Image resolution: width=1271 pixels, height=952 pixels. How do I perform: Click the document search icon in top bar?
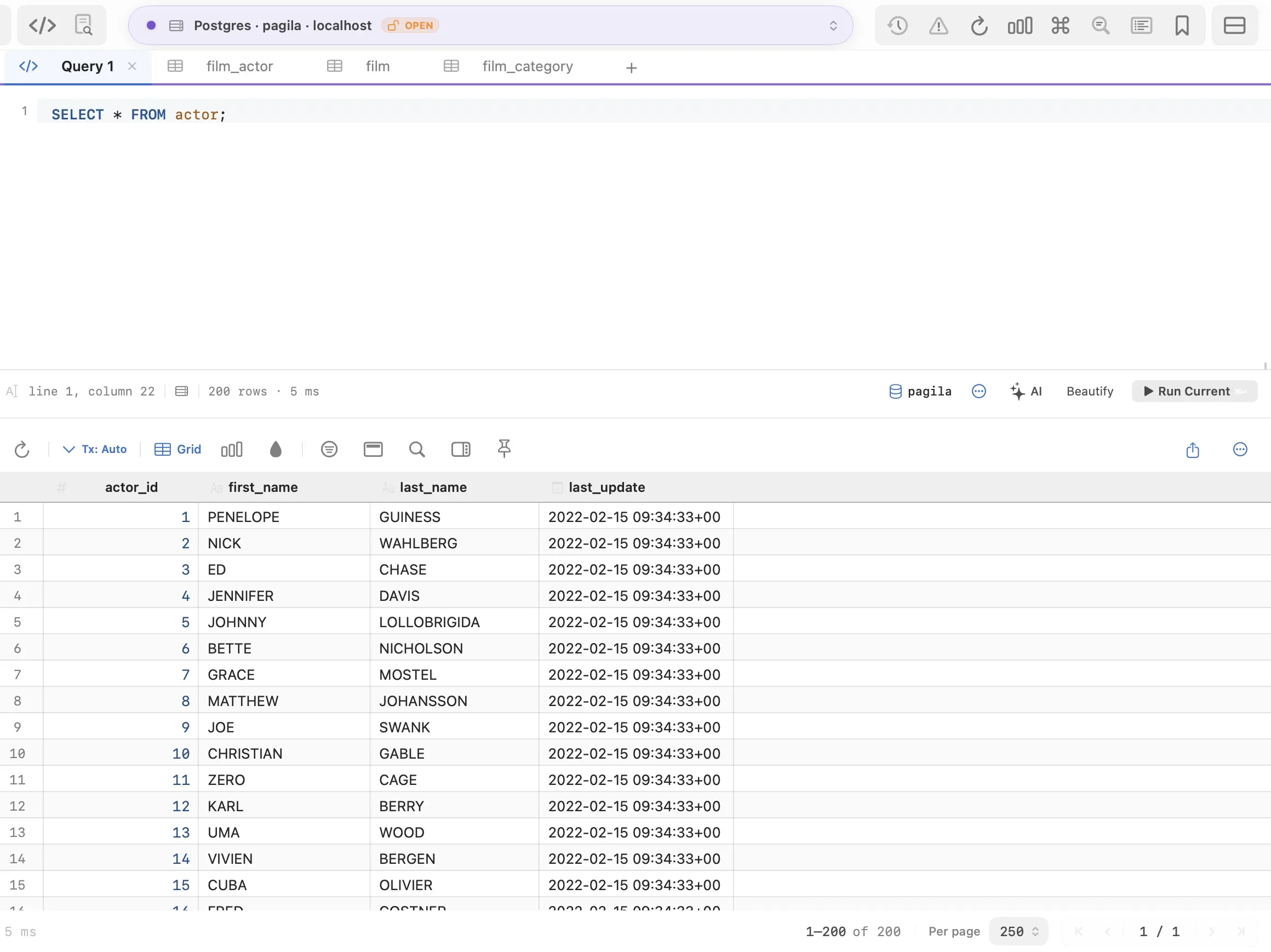(84, 25)
